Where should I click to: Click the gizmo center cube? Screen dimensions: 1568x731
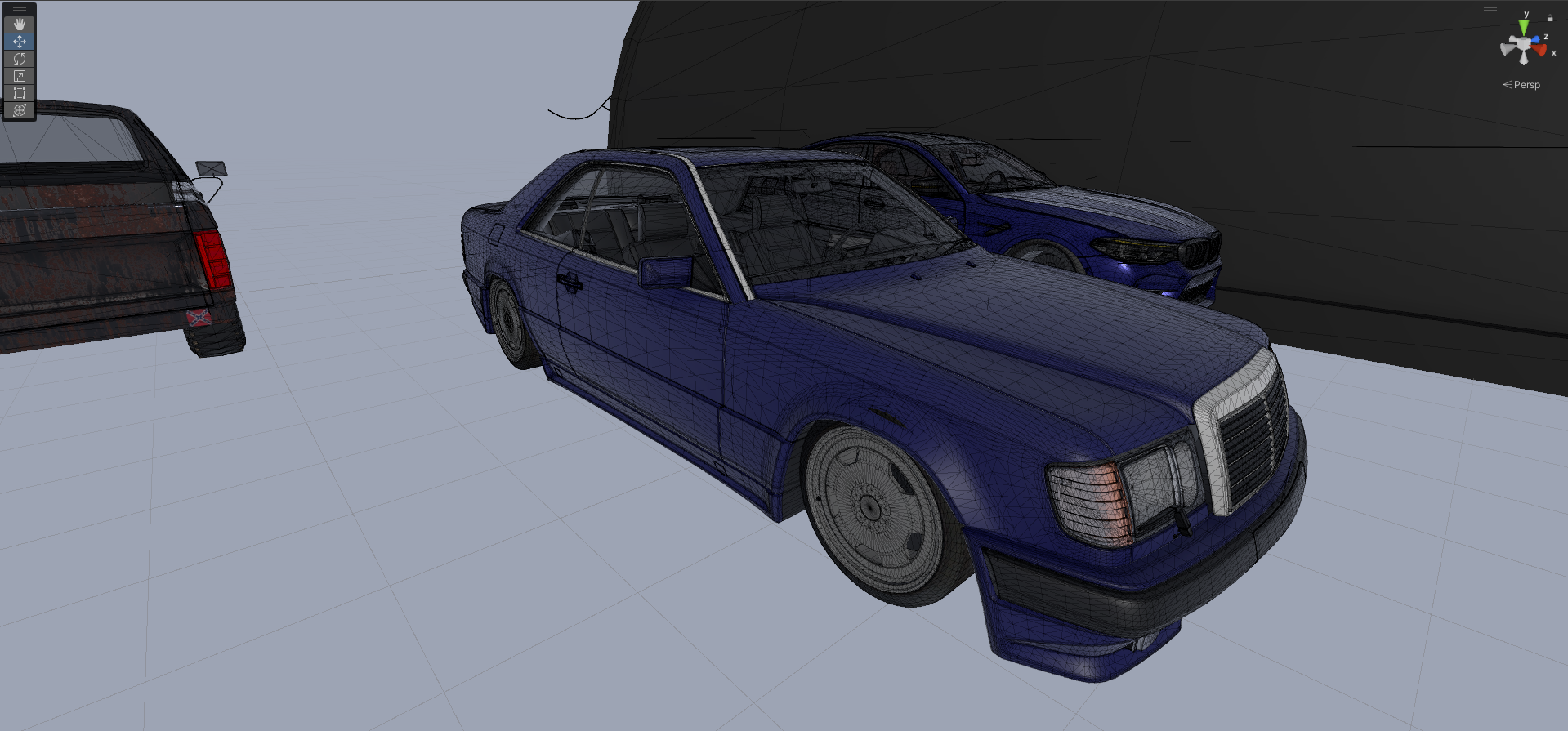(x=1522, y=43)
